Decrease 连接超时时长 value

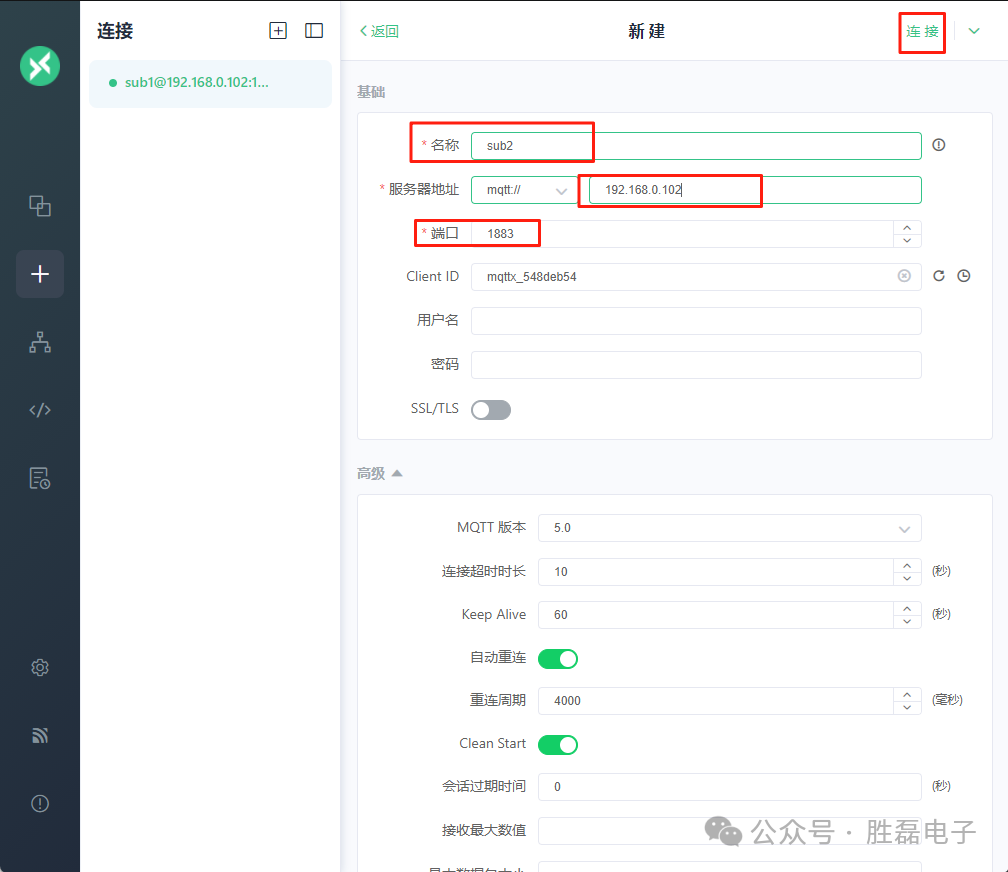coord(907,578)
